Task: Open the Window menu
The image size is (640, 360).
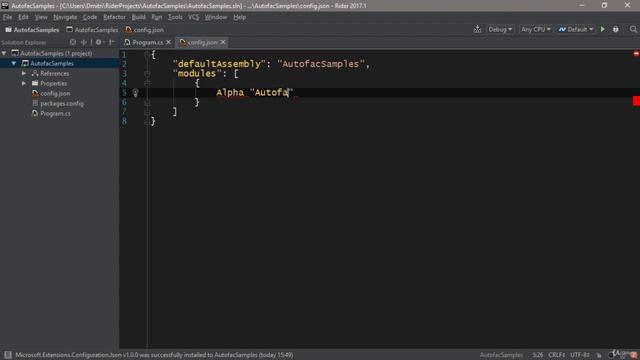Action: (216, 17)
